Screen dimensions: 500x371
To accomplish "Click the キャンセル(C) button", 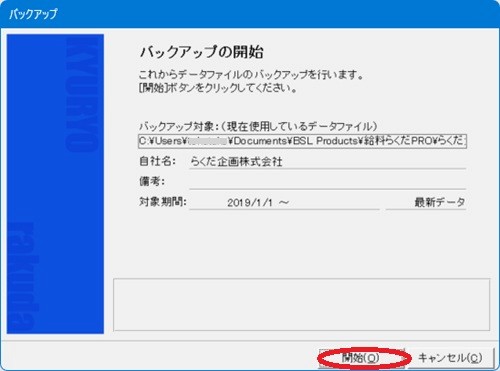I will click(x=450, y=358).
